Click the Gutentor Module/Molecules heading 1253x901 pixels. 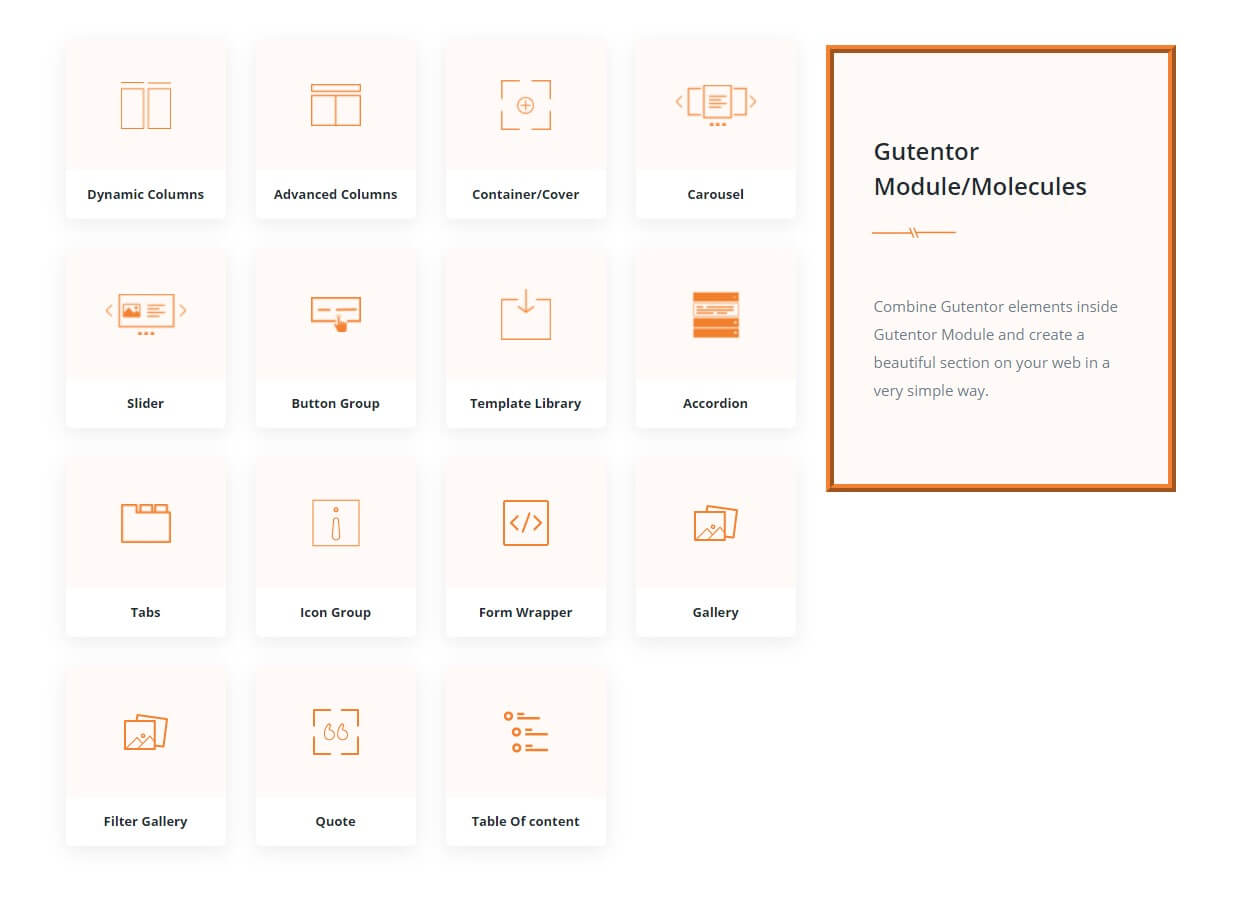[980, 169]
